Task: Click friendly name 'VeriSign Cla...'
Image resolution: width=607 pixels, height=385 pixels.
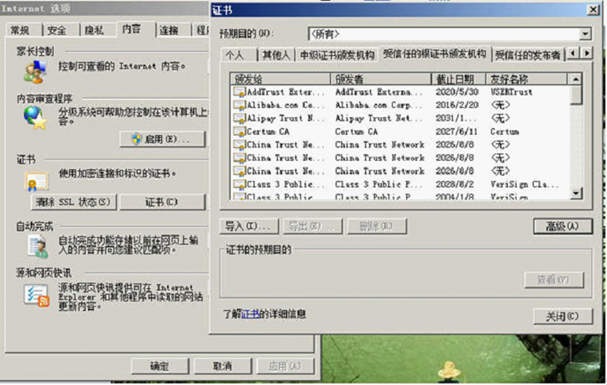Action: coord(525,184)
